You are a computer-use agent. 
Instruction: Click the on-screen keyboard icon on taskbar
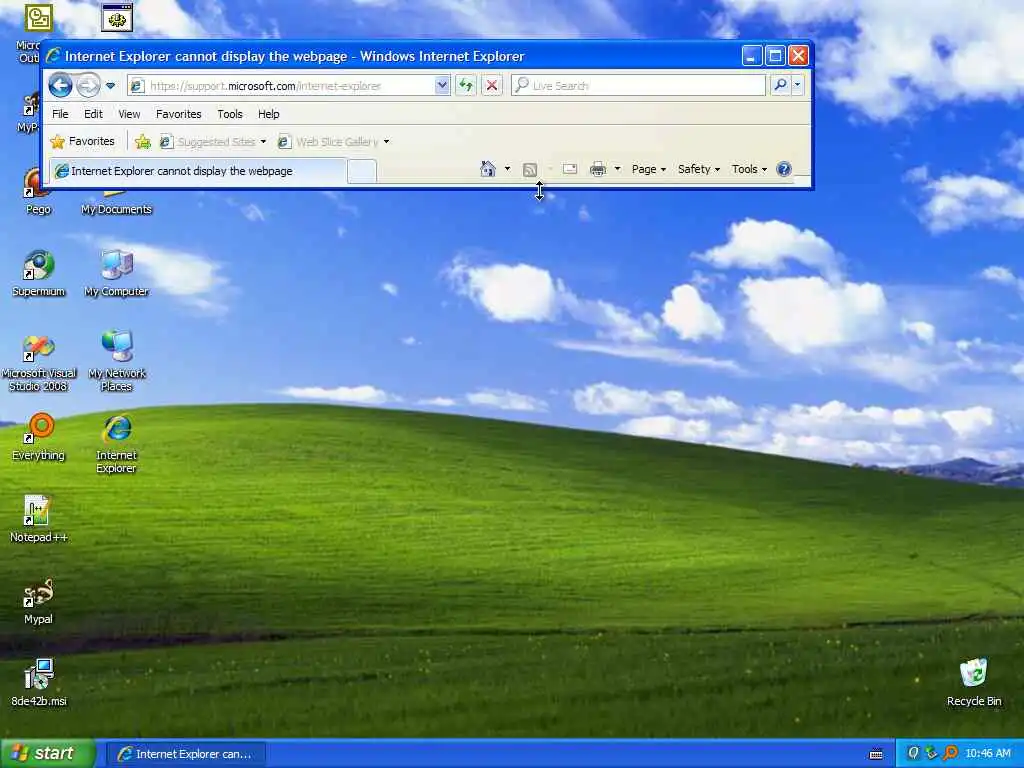coord(876,754)
